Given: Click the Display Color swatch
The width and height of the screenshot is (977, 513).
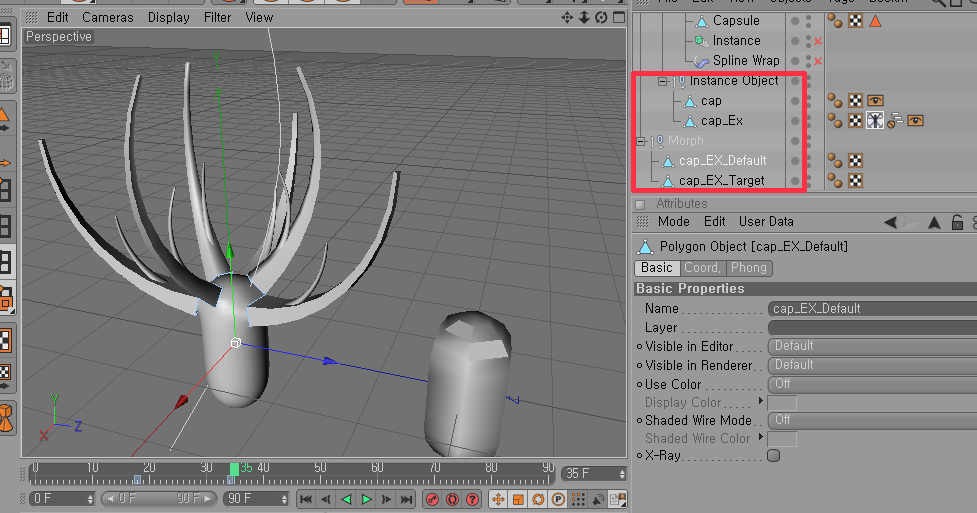Looking at the screenshot, I should [781, 402].
